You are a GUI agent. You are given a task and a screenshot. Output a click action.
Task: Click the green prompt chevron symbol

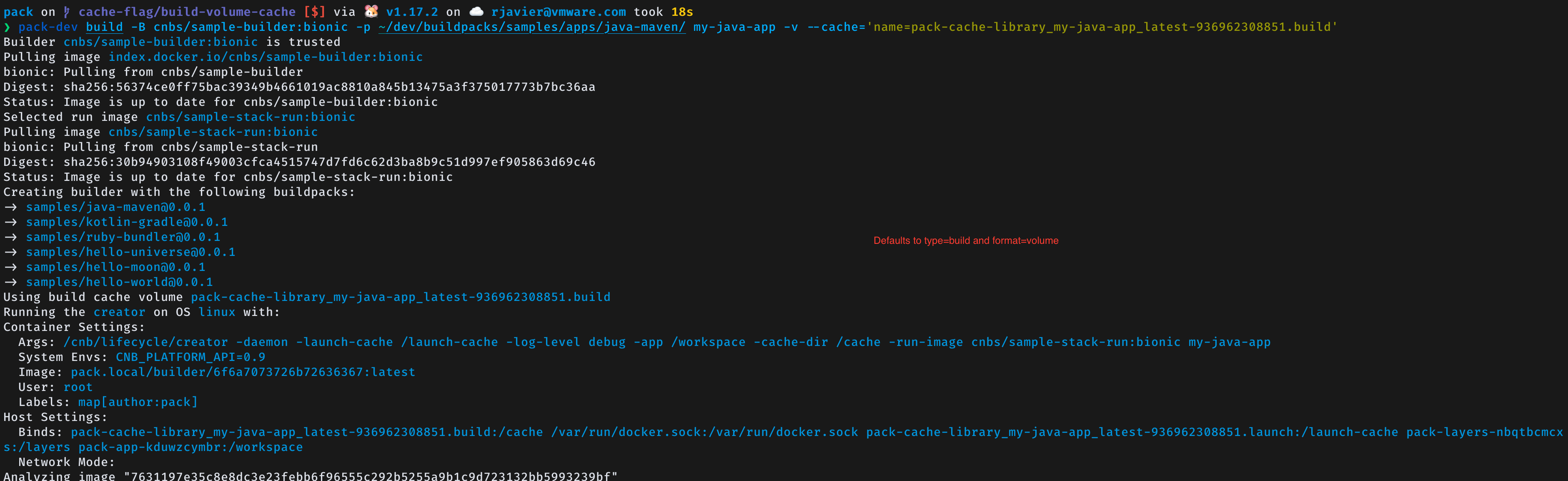[7, 27]
